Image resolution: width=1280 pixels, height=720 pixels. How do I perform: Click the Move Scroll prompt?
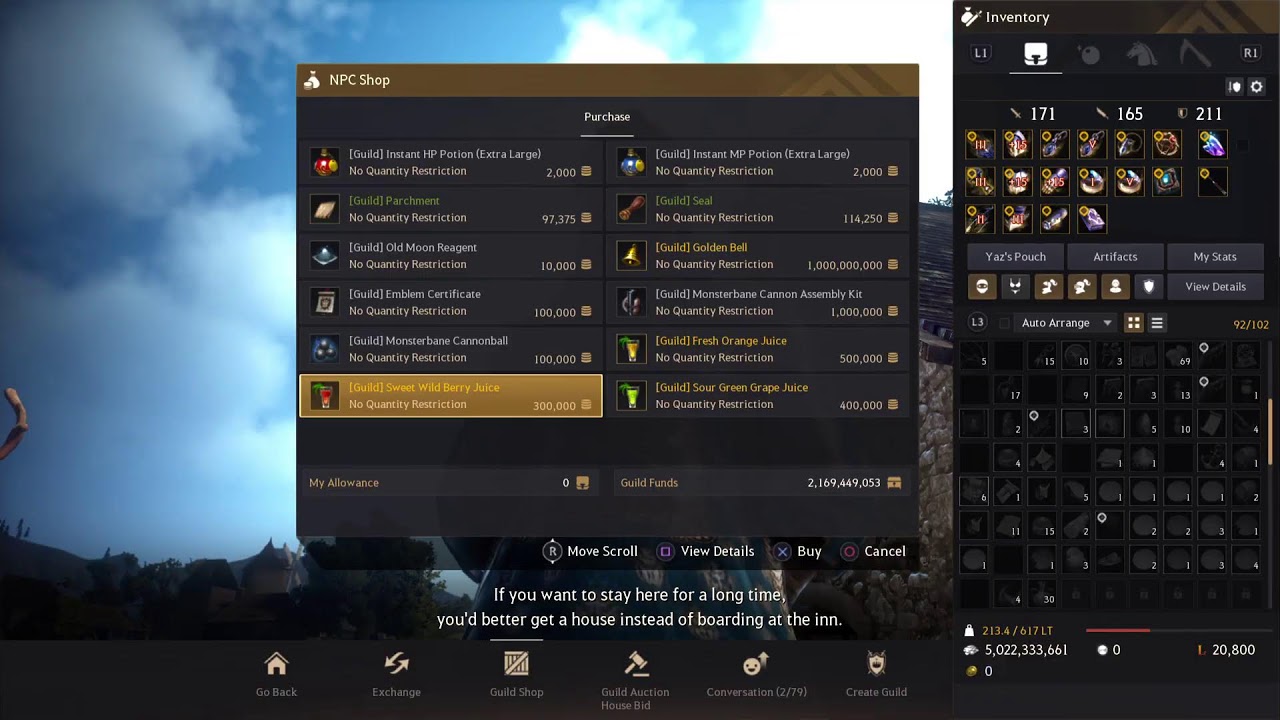pyautogui.click(x=590, y=551)
